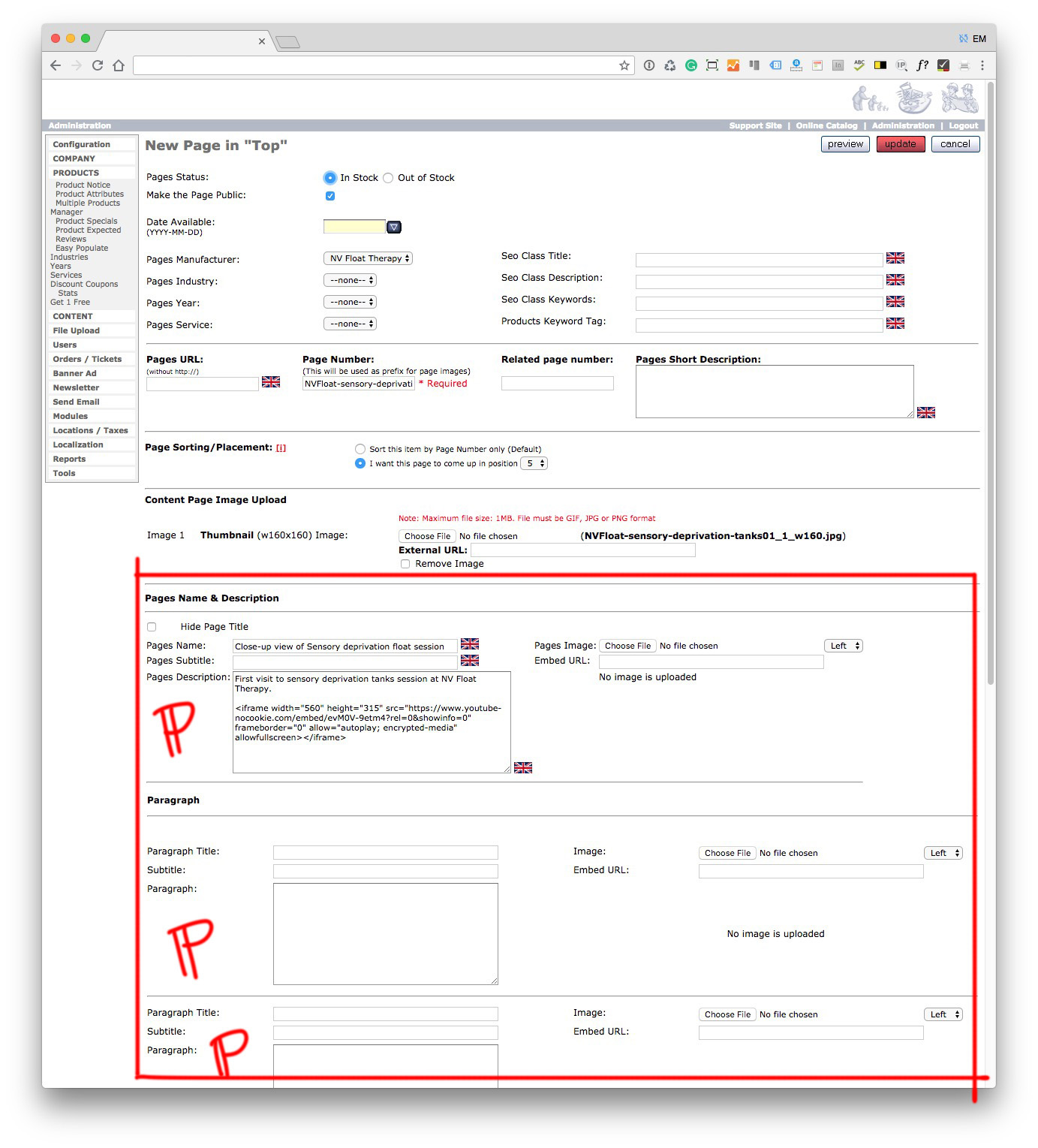The image size is (1038, 1148).
Task: Open the Support Site link
Action: (755, 125)
